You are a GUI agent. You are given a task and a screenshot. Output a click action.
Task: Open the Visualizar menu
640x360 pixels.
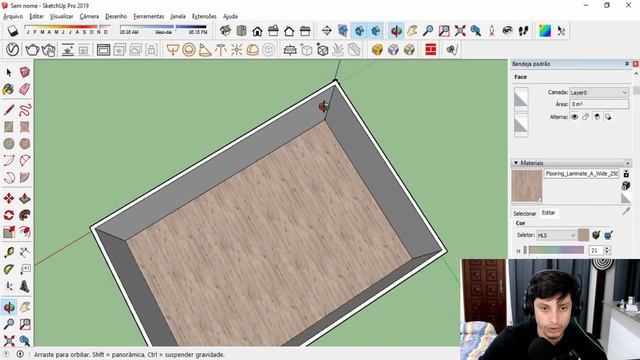(62, 16)
